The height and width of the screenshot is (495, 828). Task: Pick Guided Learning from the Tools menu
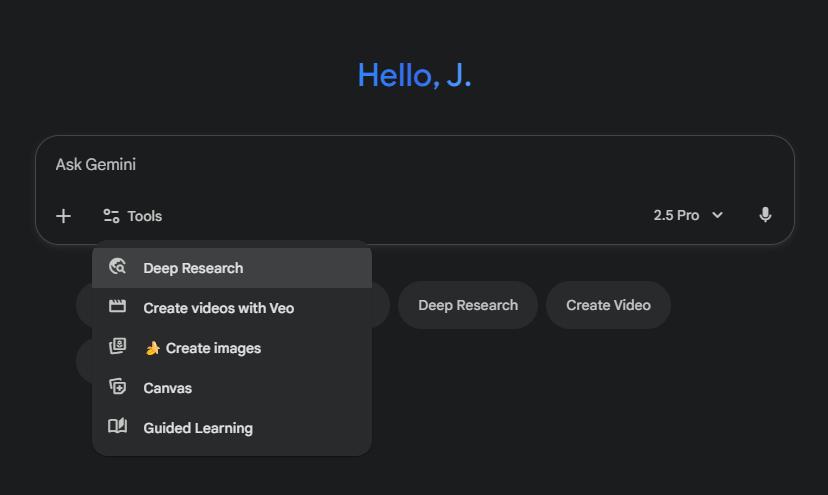[232, 428]
